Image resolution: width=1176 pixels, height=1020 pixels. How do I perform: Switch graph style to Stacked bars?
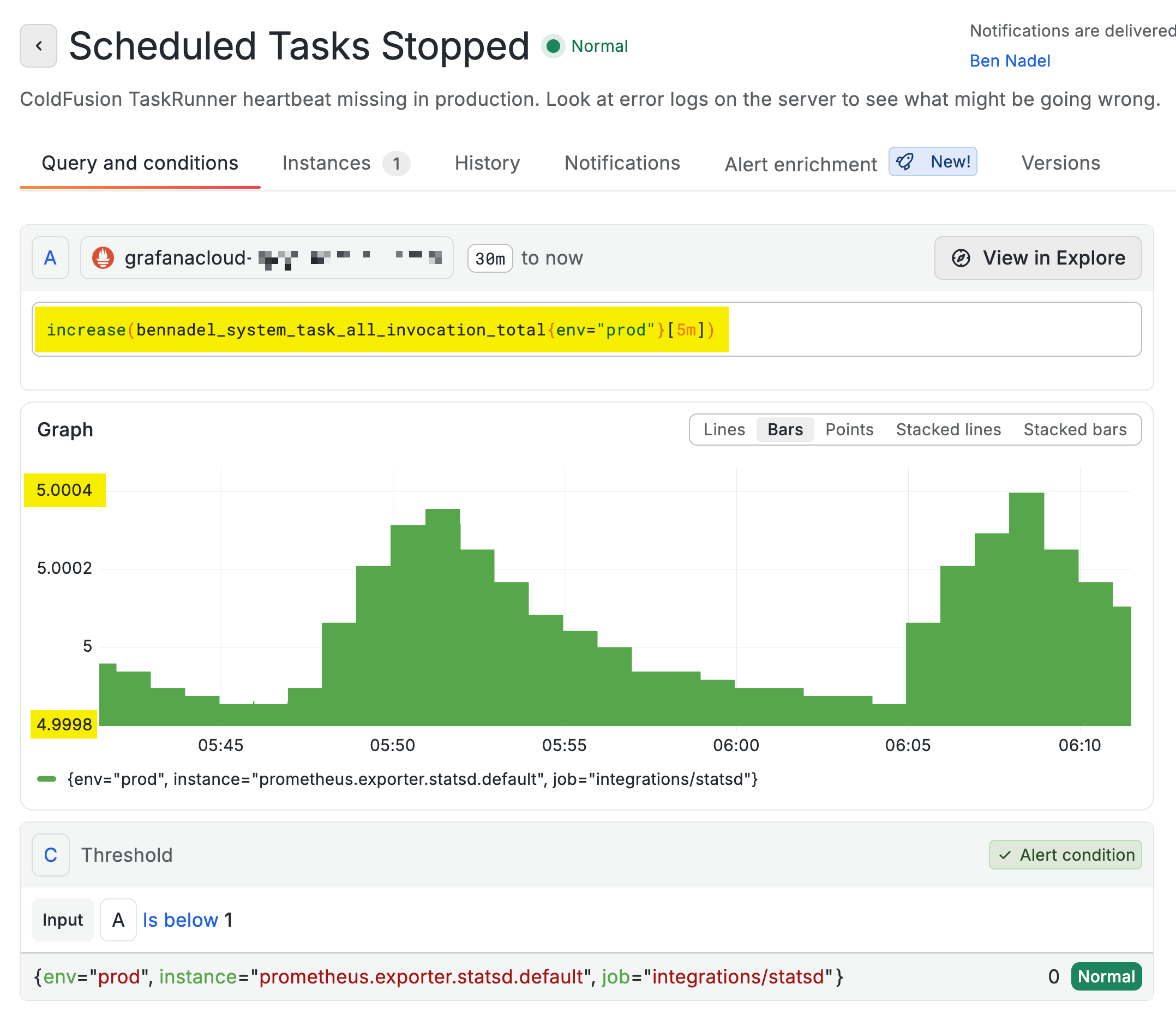(1075, 430)
